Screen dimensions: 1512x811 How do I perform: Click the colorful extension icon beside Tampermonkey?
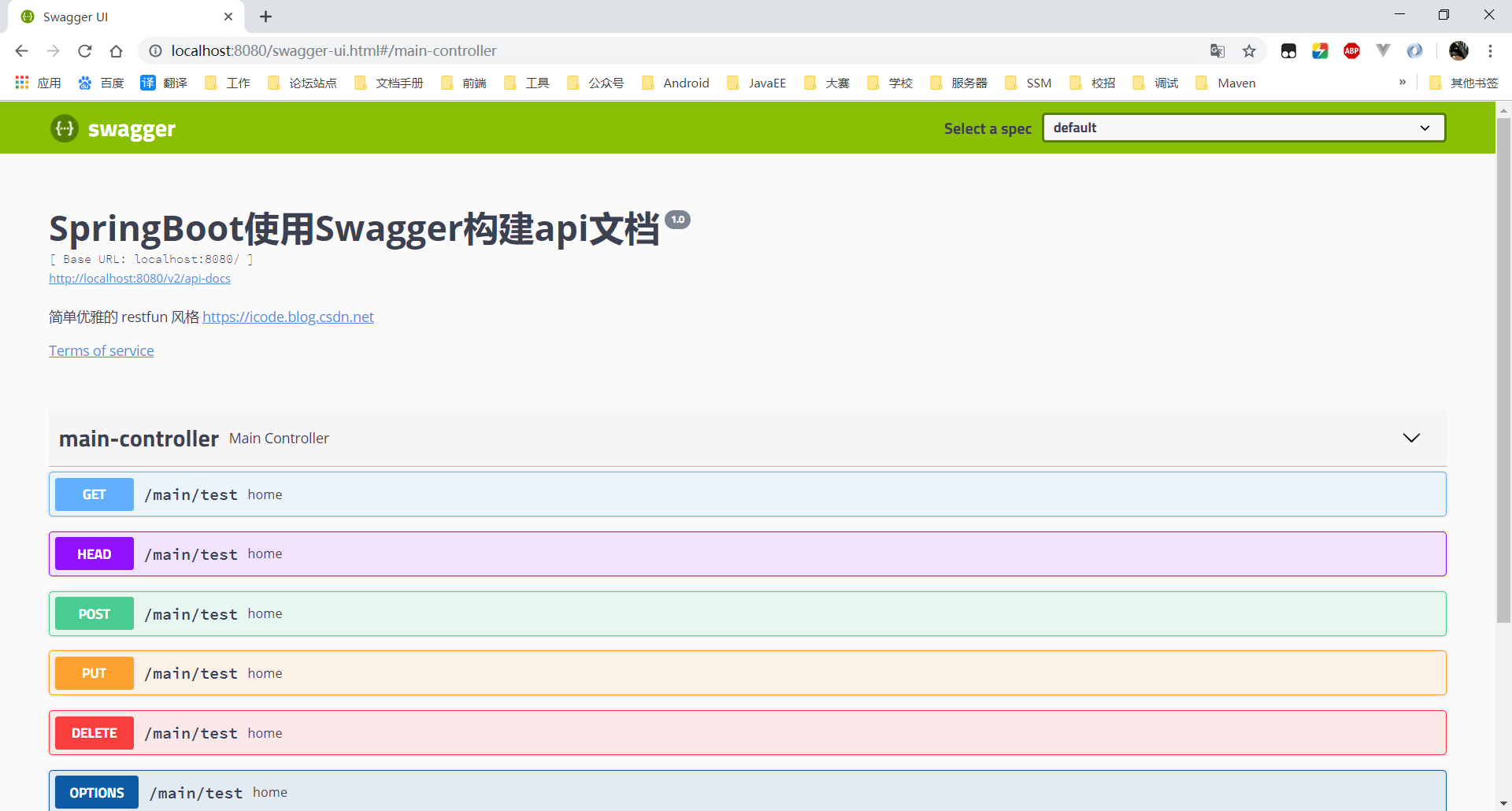pyautogui.click(x=1320, y=51)
